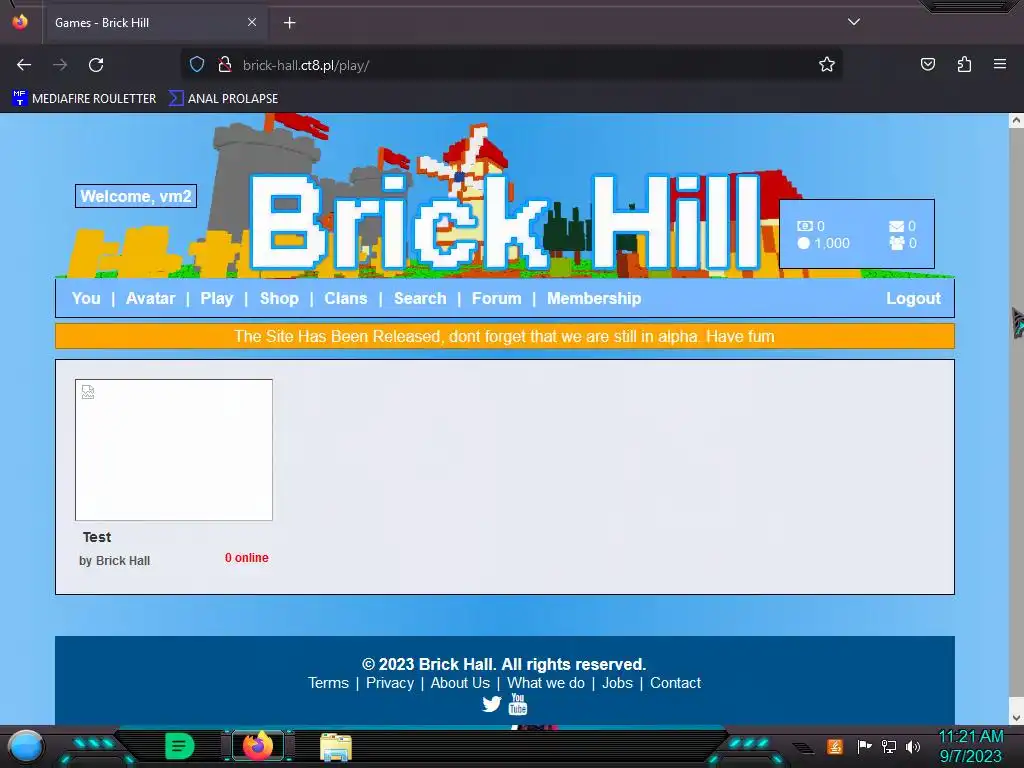This screenshot has height=768, width=1024.
Task: Open tracking protection shield icon
Action: pyautogui.click(x=197, y=65)
